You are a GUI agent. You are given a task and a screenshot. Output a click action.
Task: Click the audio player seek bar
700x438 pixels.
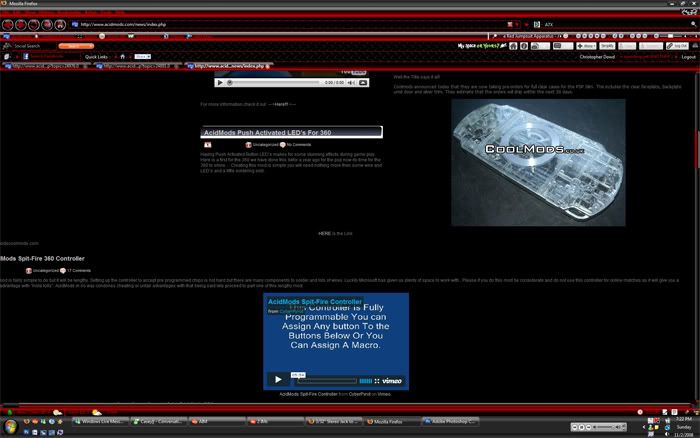(x=274, y=83)
